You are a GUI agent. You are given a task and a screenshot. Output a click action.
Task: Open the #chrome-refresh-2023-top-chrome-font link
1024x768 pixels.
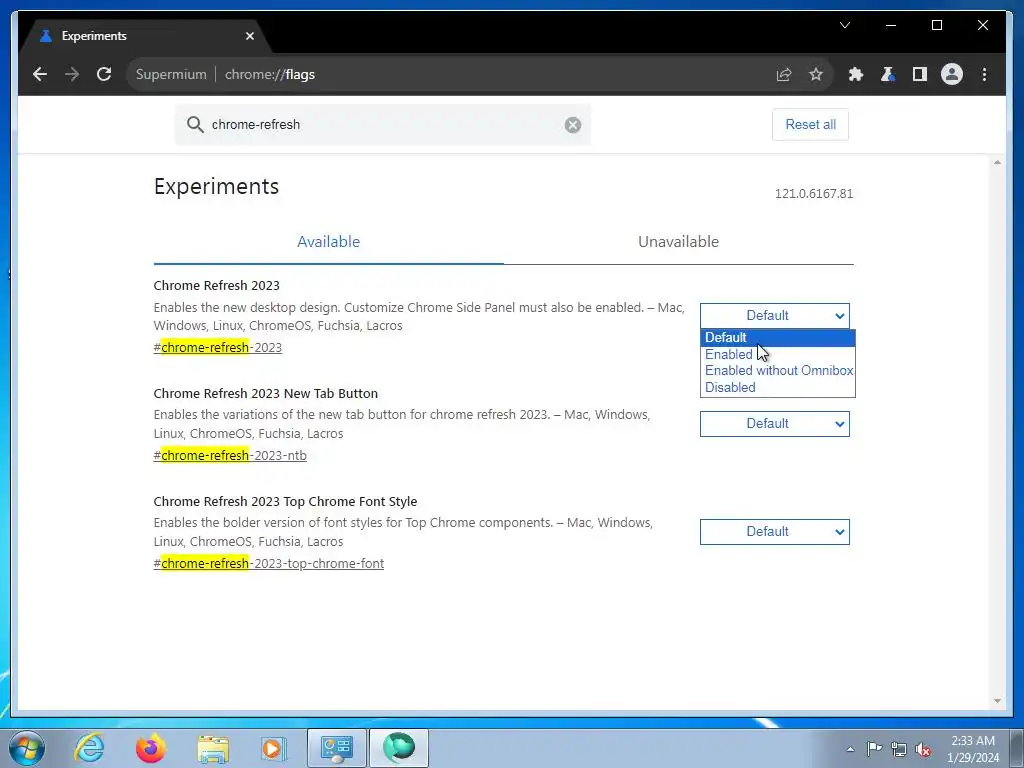pos(268,564)
